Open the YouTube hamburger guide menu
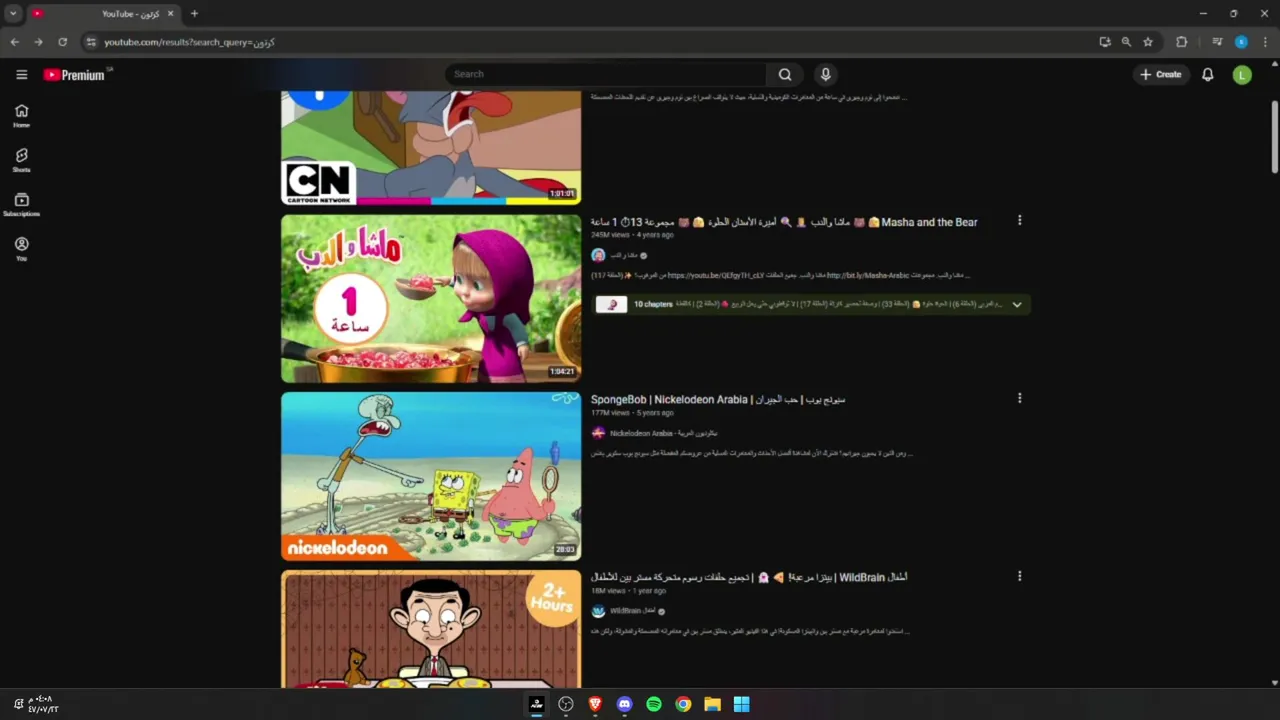The width and height of the screenshot is (1280, 720). click(x=21, y=74)
